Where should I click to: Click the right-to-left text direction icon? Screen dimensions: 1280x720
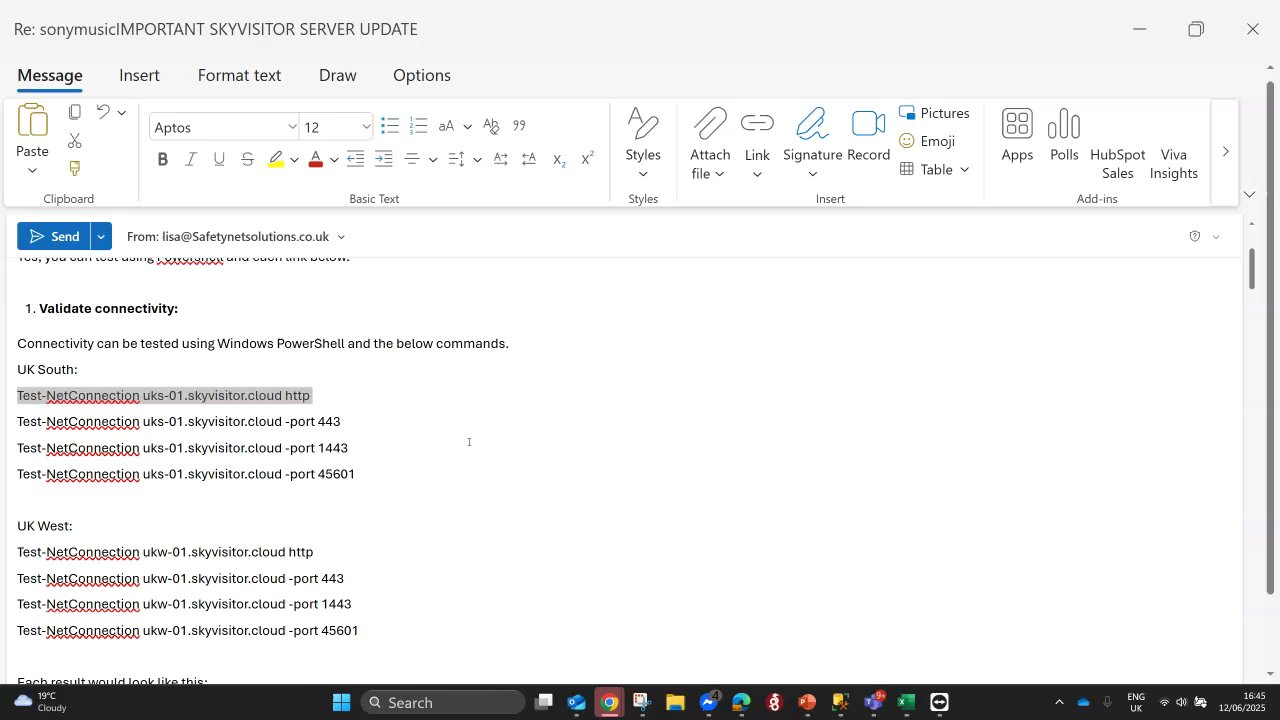(529, 159)
